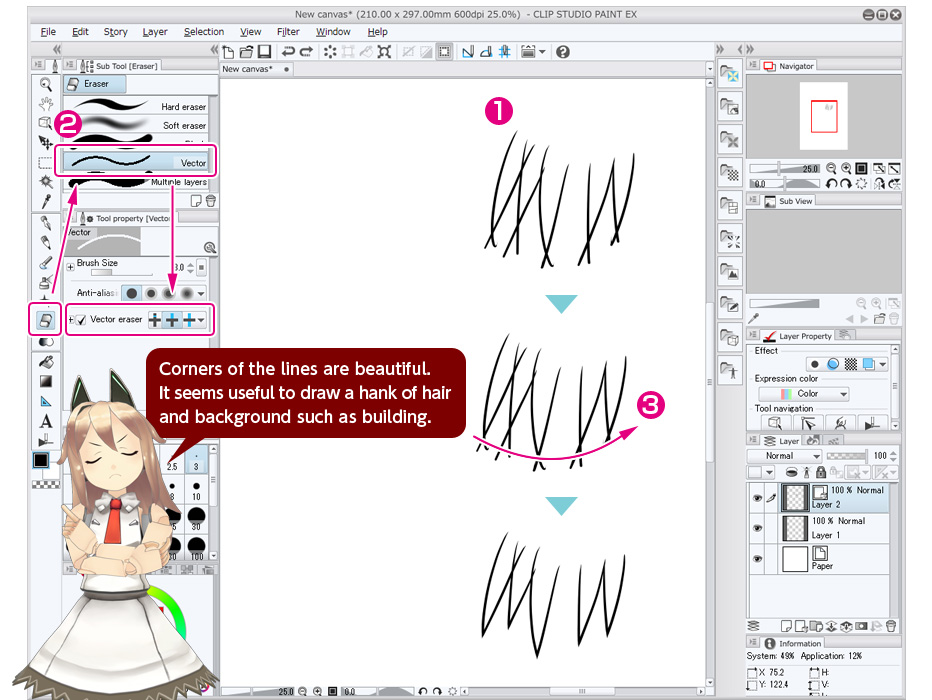Create a new raster layer

pos(786,625)
